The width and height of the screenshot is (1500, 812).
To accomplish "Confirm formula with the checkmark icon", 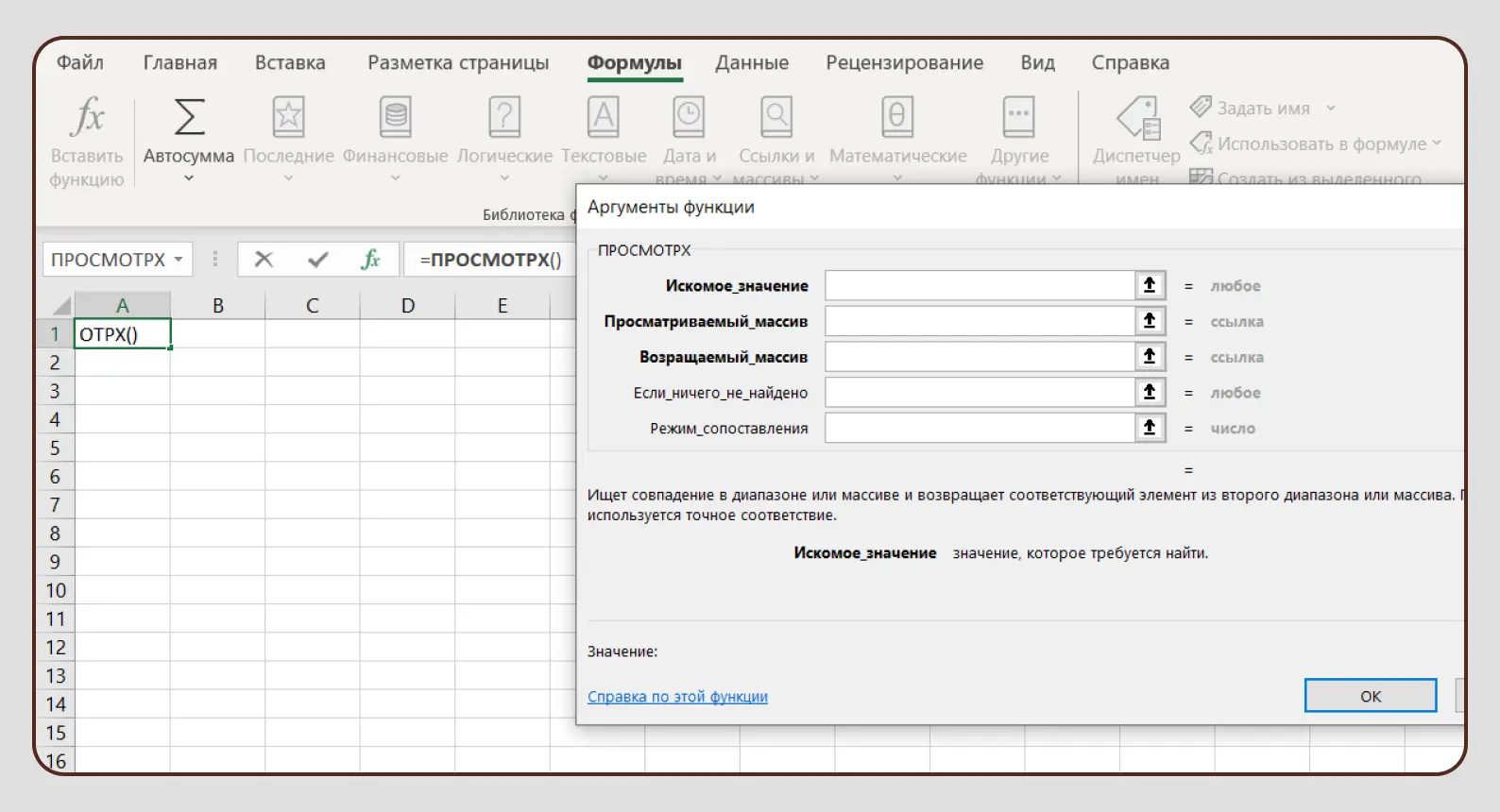I will pyautogui.click(x=317, y=259).
